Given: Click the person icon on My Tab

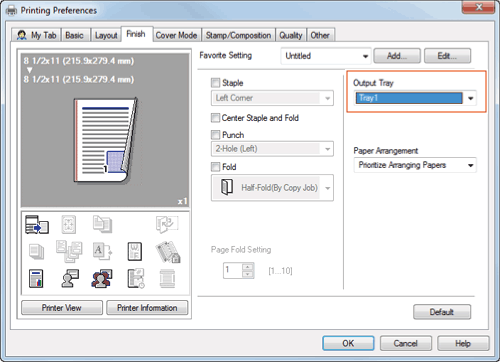Looking at the screenshot, I should click(x=22, y=35).
